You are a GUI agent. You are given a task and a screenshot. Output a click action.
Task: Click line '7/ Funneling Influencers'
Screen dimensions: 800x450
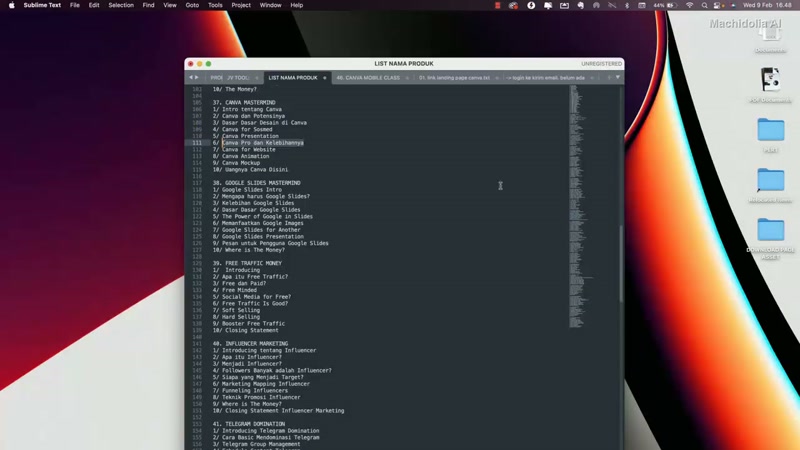click(x=250, y=391)
